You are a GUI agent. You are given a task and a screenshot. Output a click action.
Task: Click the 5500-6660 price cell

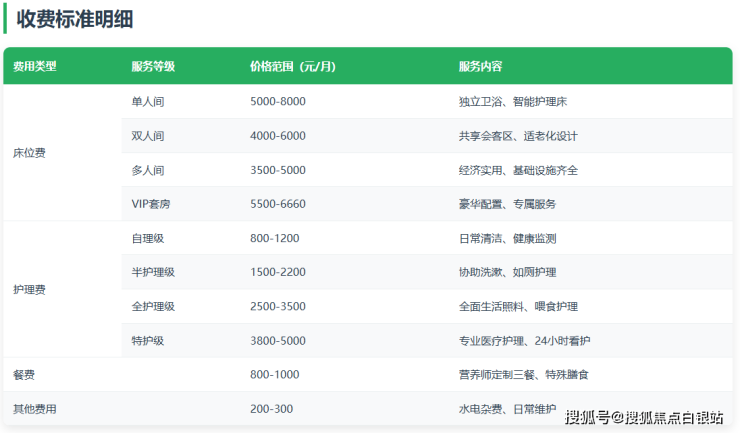pyautogui.click(x=277, y=204)
